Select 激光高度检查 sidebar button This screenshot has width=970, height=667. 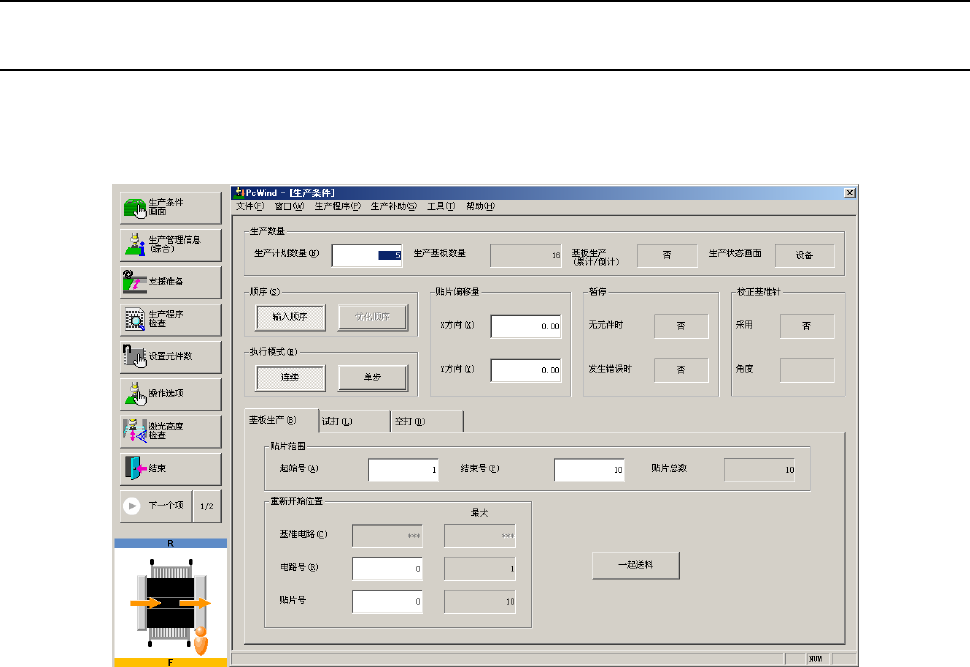coord(170,431)
